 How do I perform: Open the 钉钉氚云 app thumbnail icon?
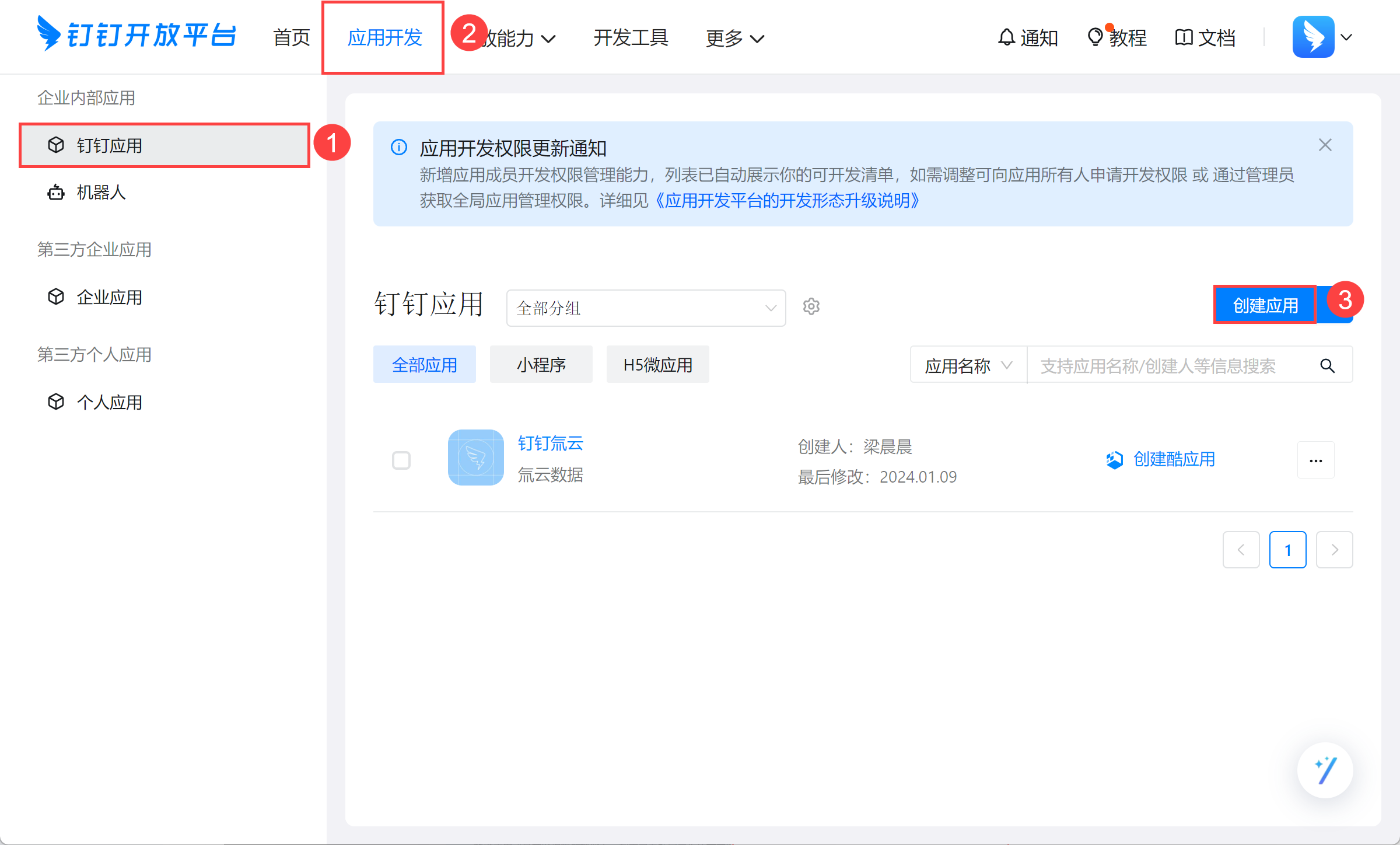pyautogui.click(x=475, y=458)
